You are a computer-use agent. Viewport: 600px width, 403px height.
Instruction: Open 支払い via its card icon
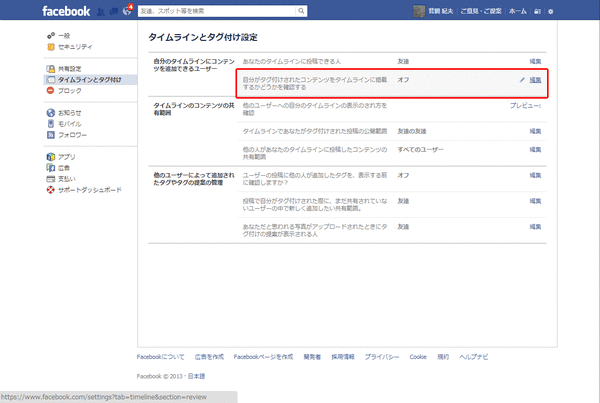[51, 179]
